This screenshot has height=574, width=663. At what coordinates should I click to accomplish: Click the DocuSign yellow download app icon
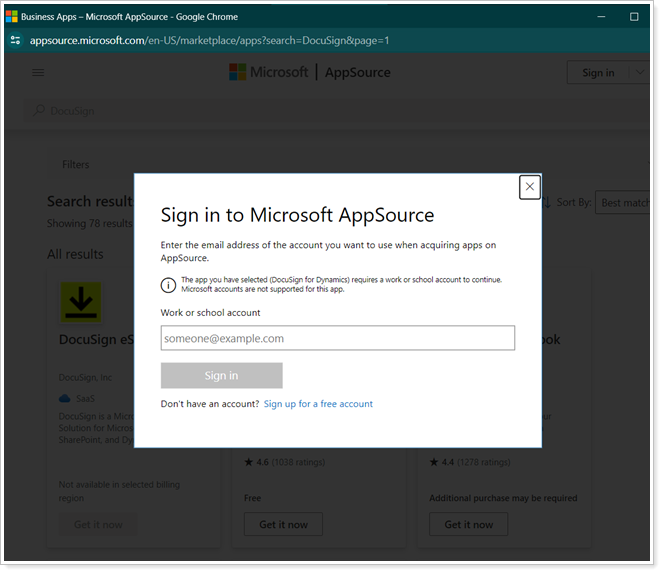click(81, 303)
